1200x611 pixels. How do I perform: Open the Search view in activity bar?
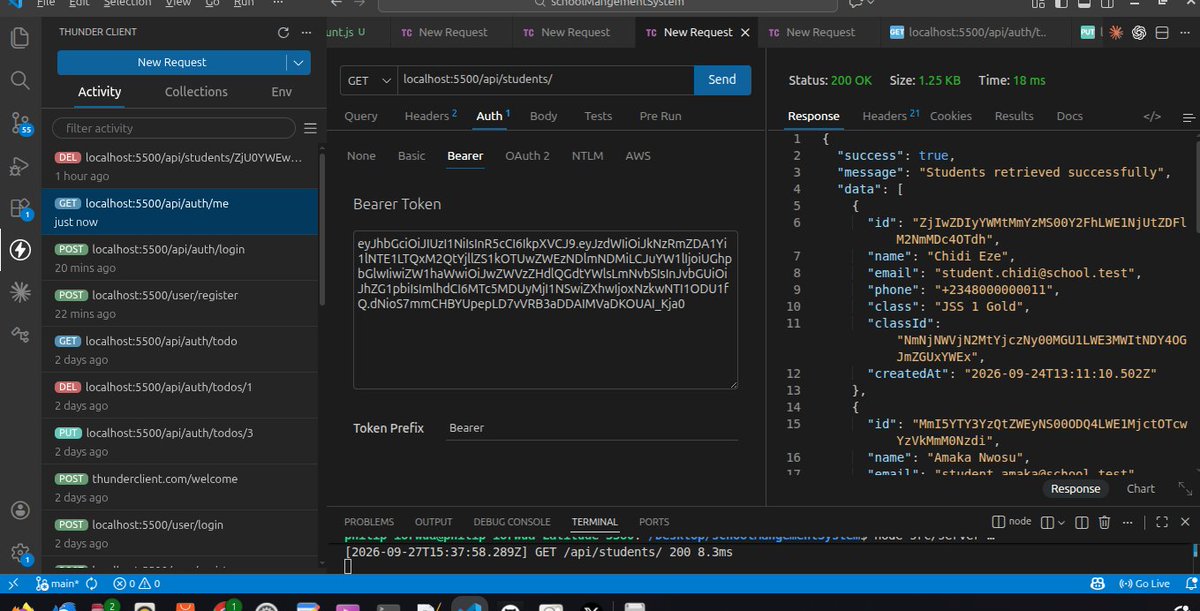pos(20,80)
